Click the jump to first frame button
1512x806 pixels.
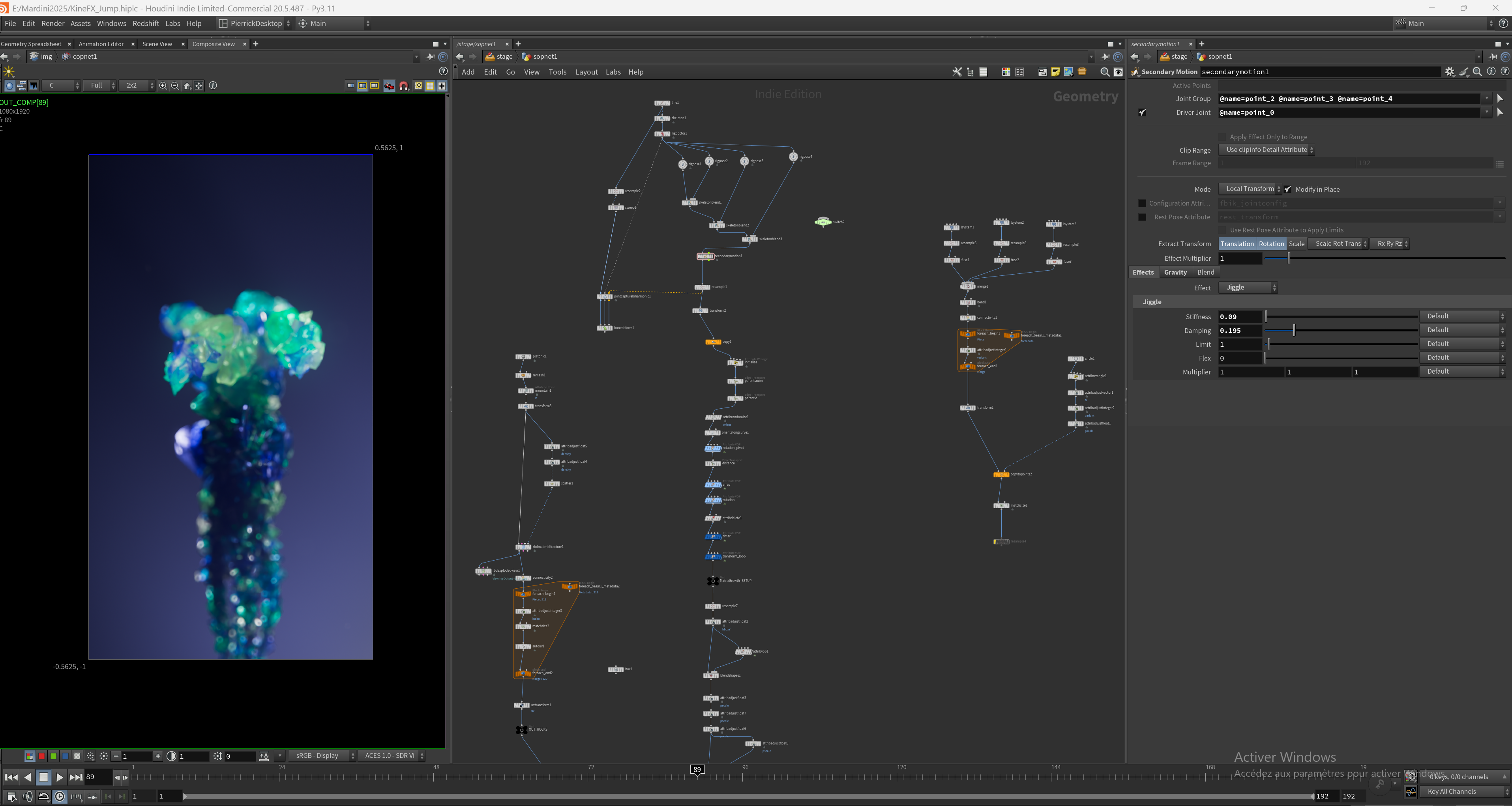point(11,778)
